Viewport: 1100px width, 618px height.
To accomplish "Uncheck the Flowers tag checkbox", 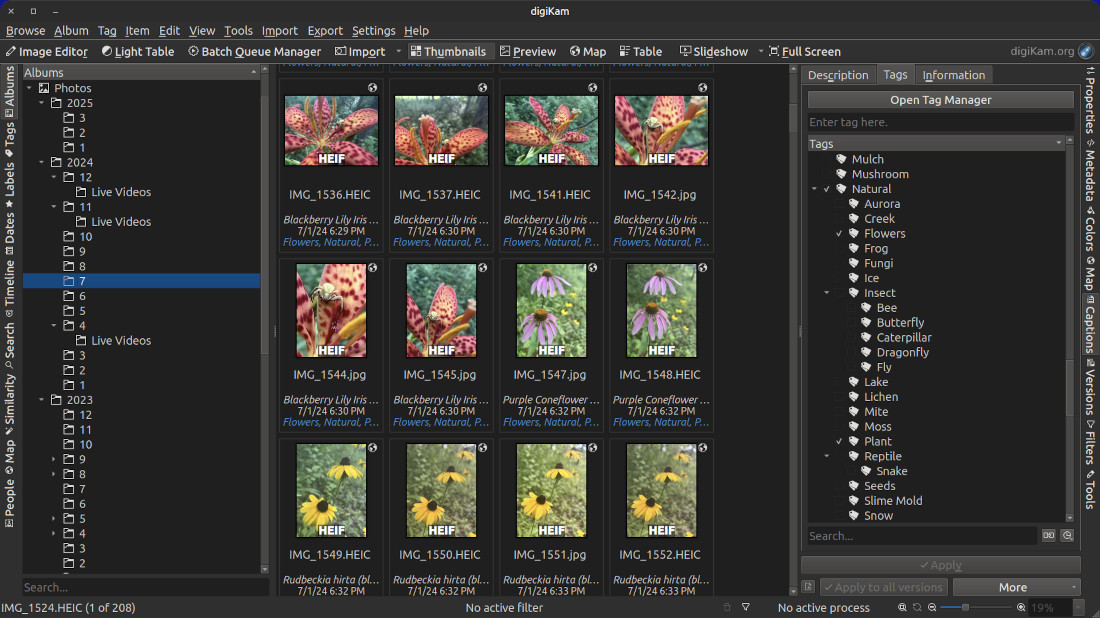I will (x=839, y=233).
